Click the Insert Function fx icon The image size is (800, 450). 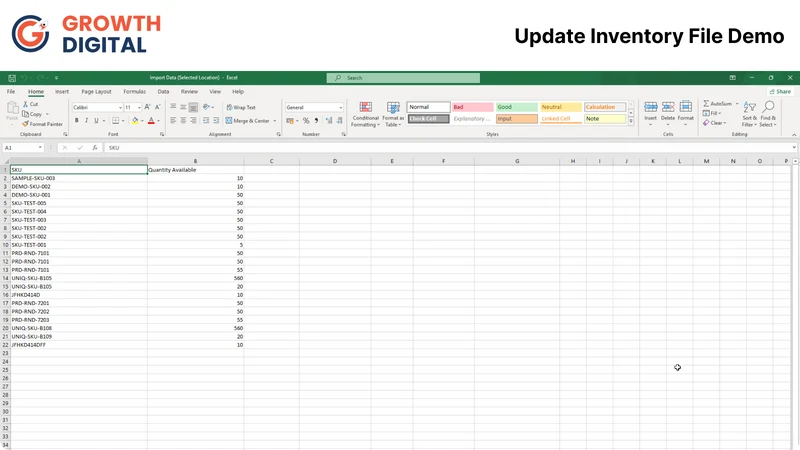click(x=95, y=147)
